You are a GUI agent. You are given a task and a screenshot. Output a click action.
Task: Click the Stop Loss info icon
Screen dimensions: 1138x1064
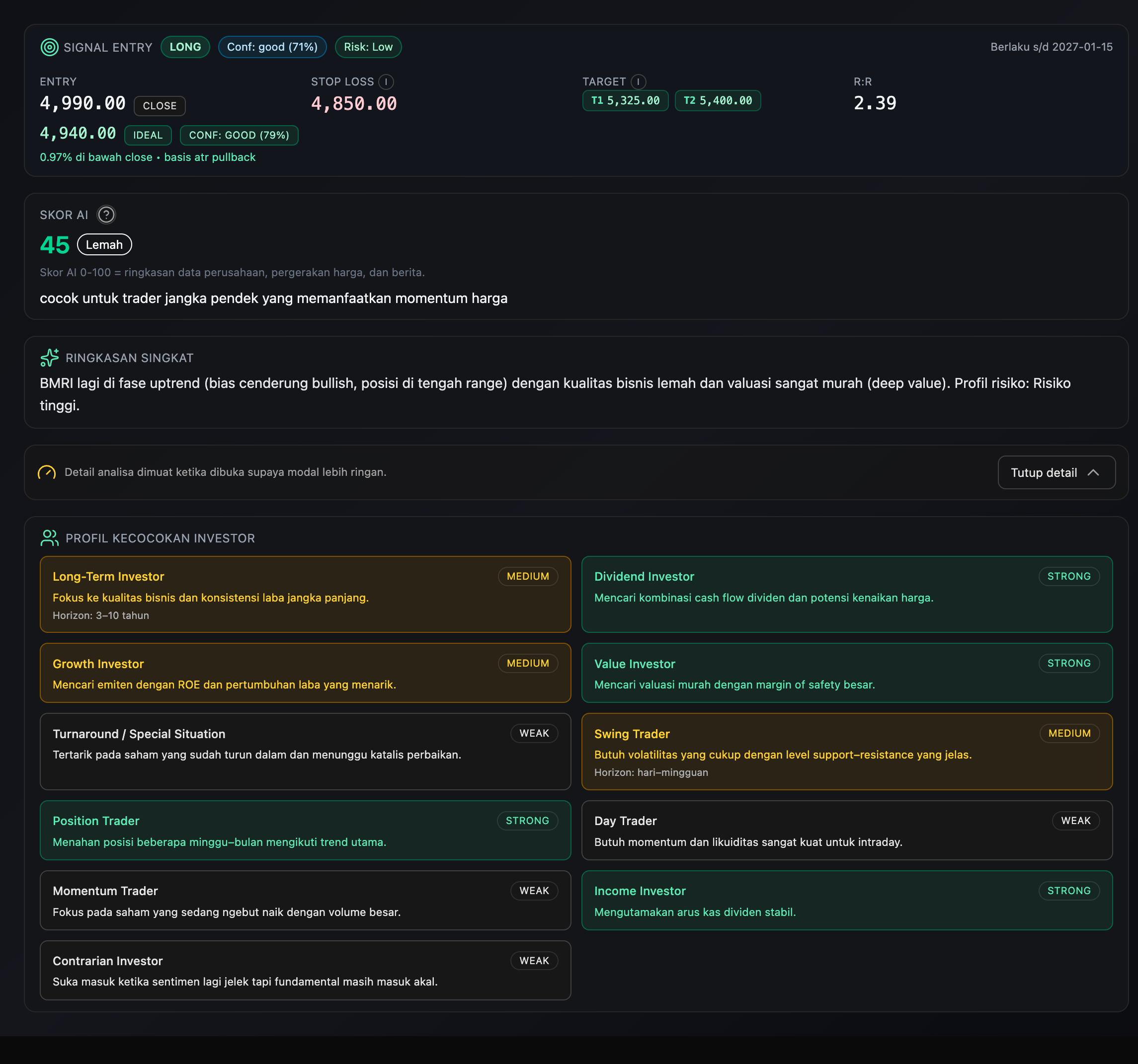coord(386,82)
